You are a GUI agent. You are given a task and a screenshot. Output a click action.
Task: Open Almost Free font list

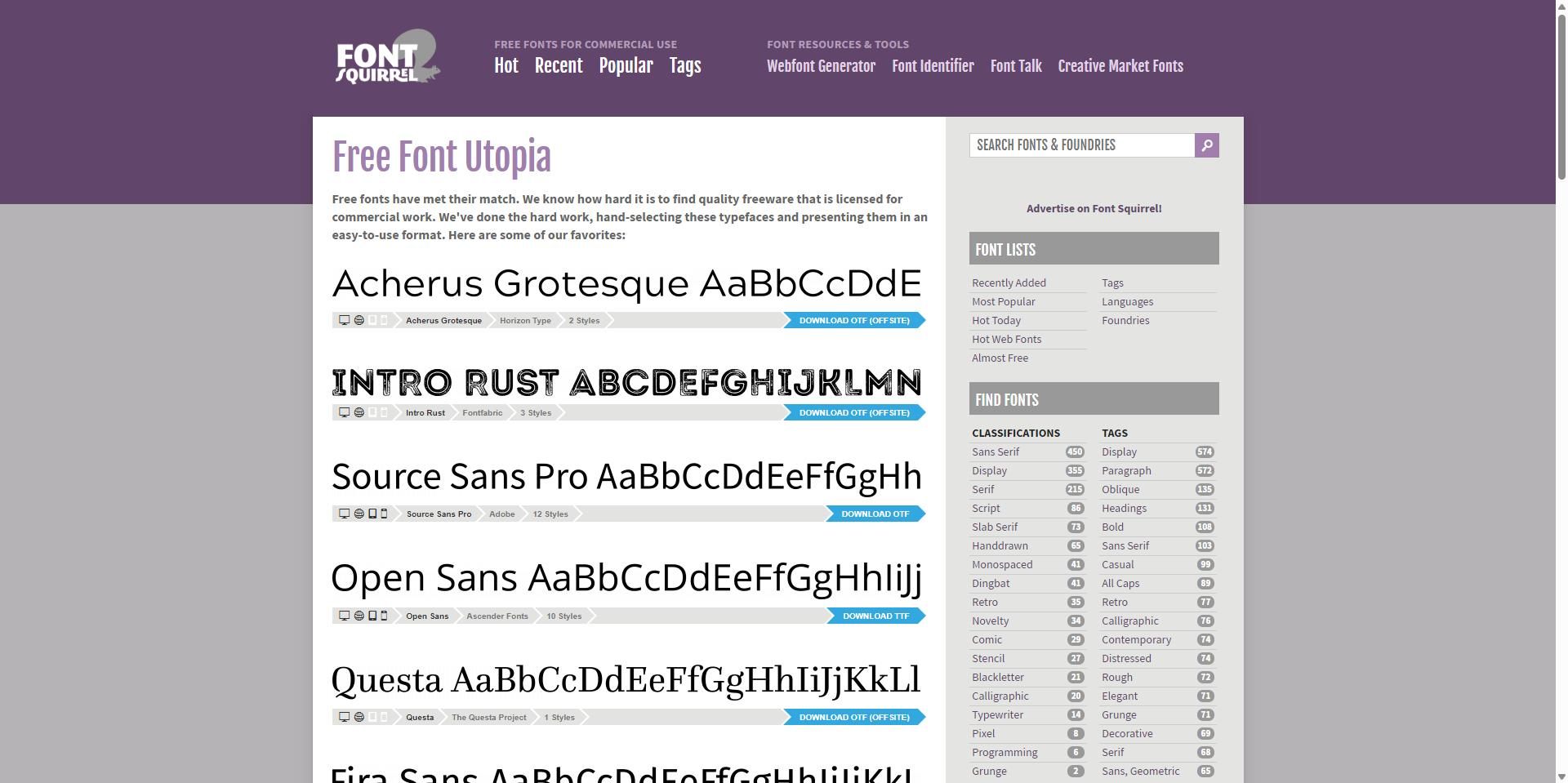[x=1000, y=358]
